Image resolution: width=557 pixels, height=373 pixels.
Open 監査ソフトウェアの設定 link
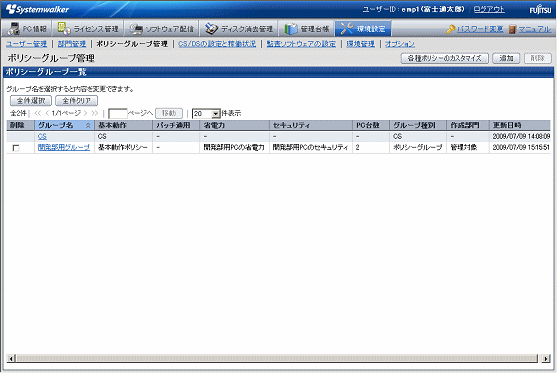point(301,44)
